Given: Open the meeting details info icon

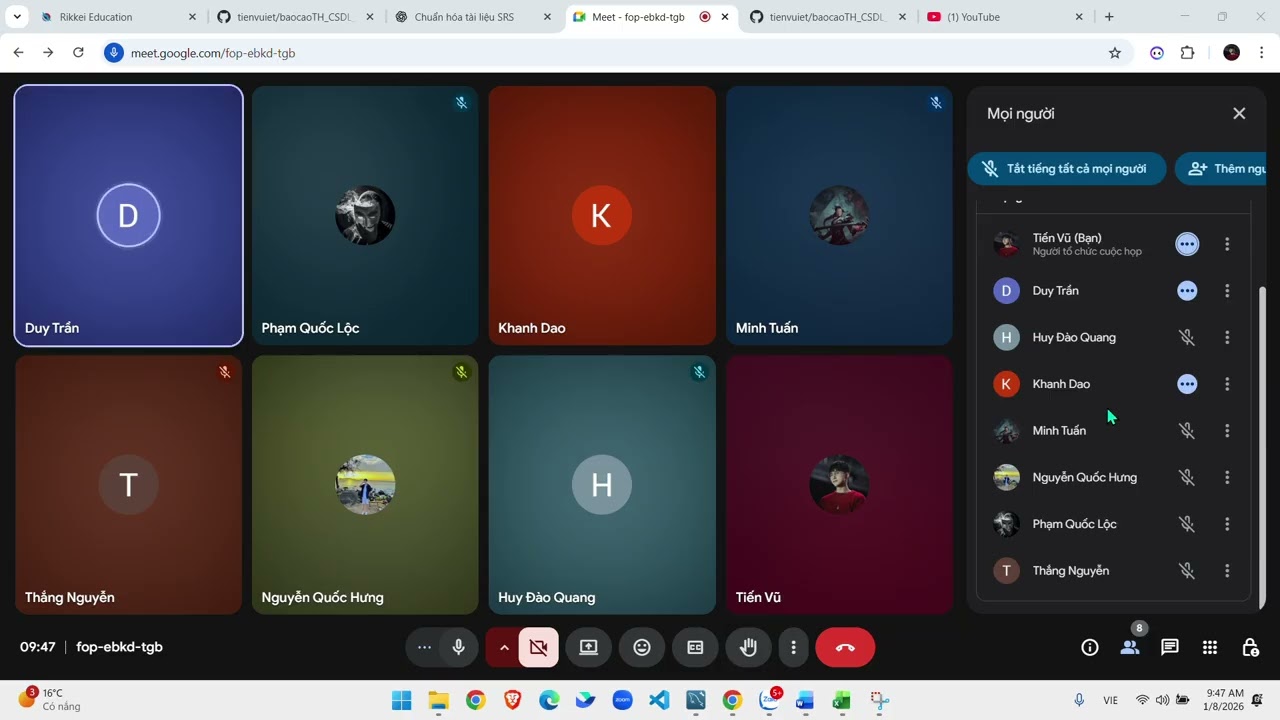Looking at the screenshot, I should point(1090,647).
